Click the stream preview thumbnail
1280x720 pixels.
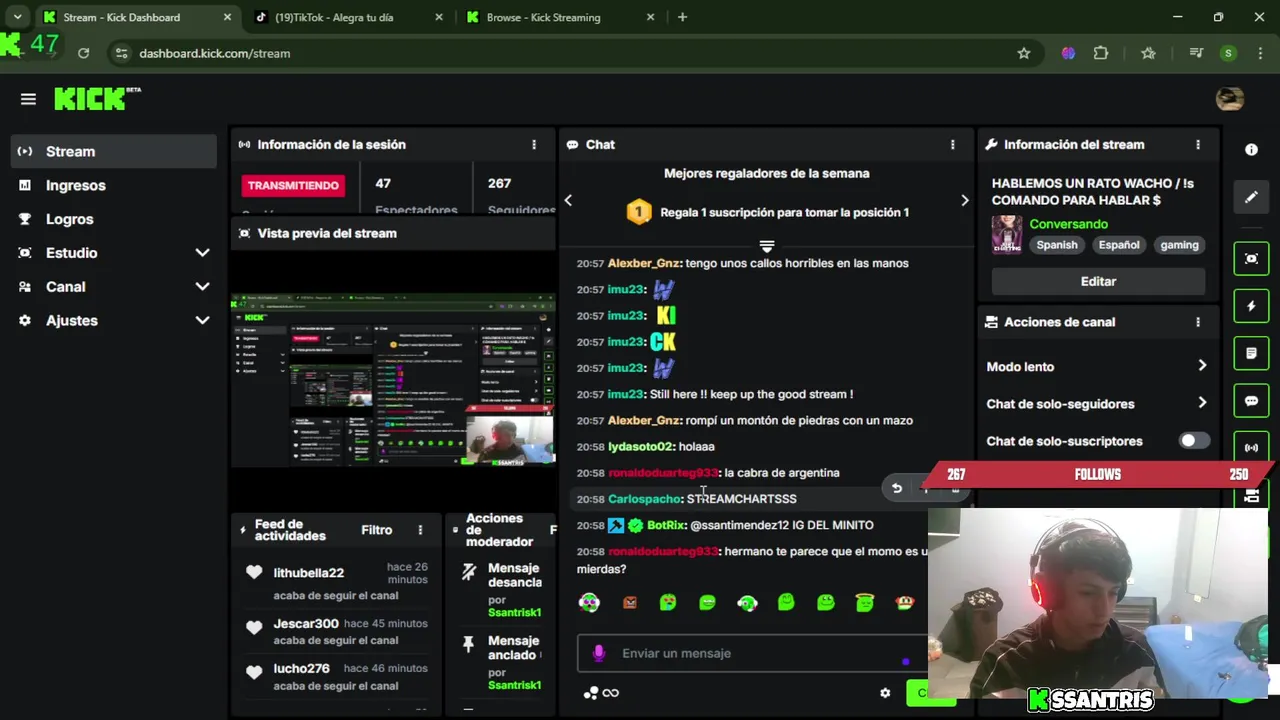click(x=393, y=380)
